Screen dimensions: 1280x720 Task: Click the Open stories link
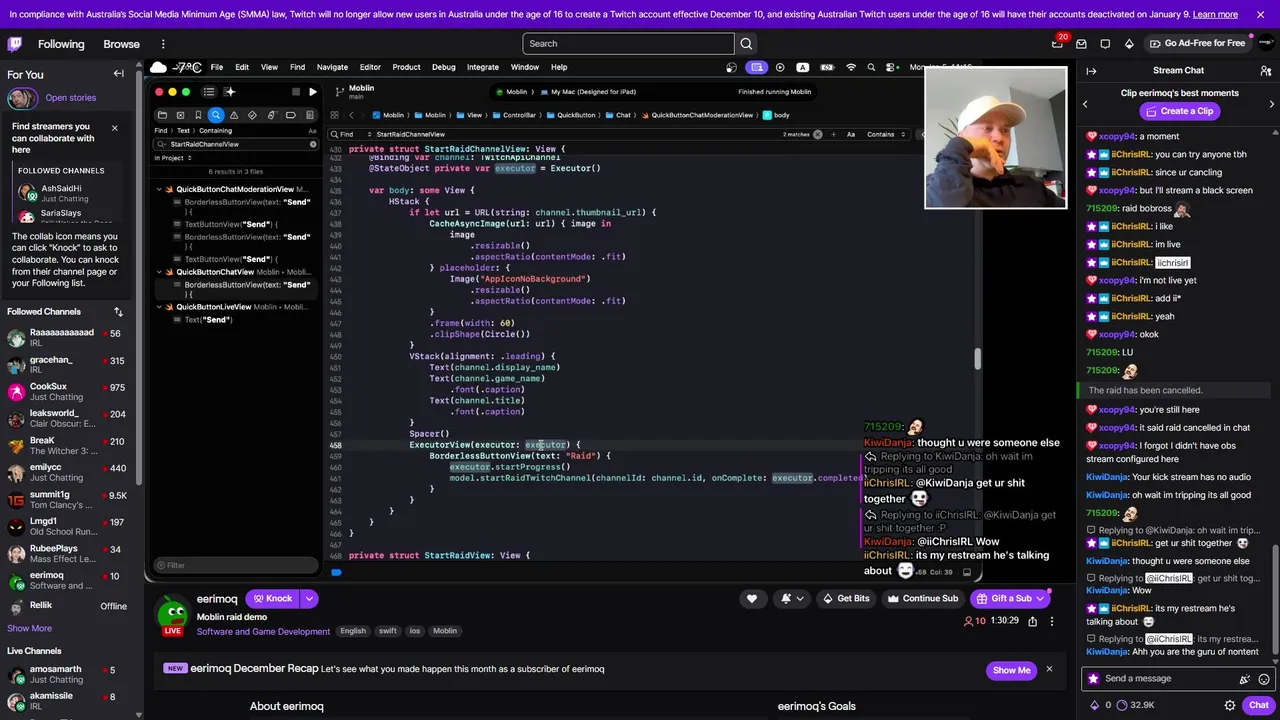70,98
